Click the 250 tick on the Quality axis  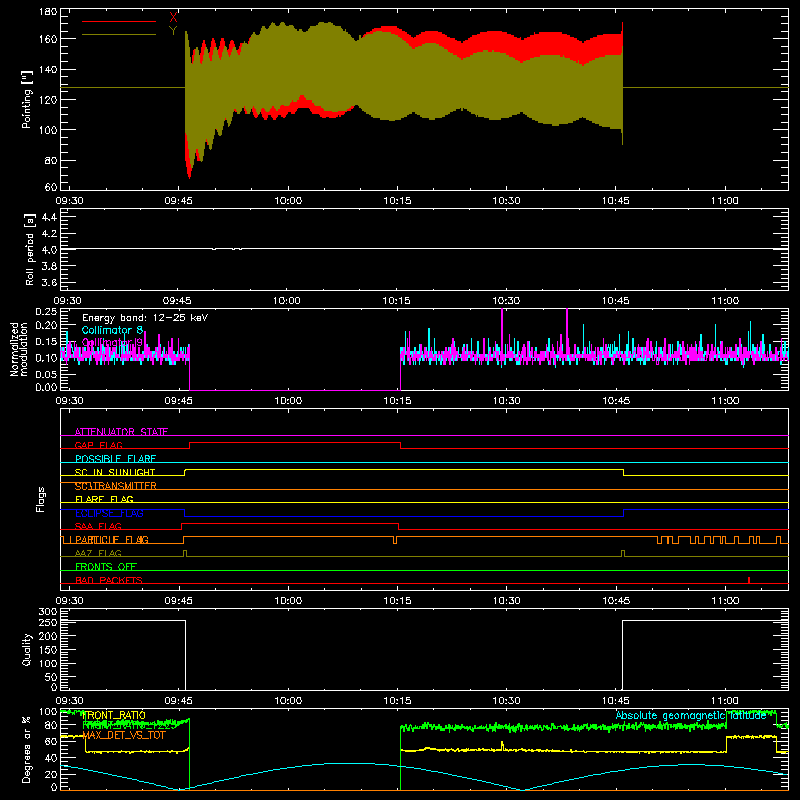click(x=48, y=623)
